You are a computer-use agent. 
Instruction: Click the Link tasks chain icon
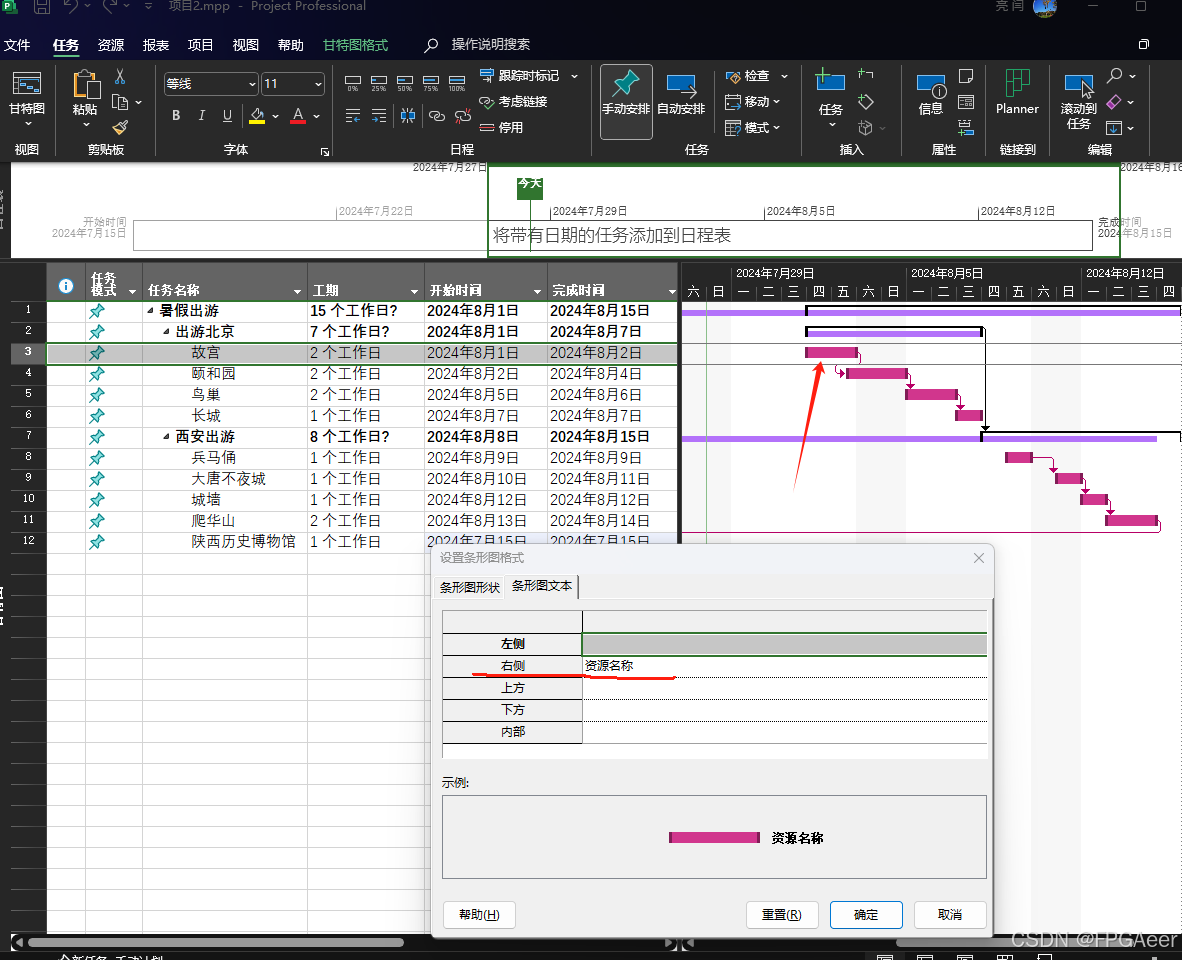436,115
